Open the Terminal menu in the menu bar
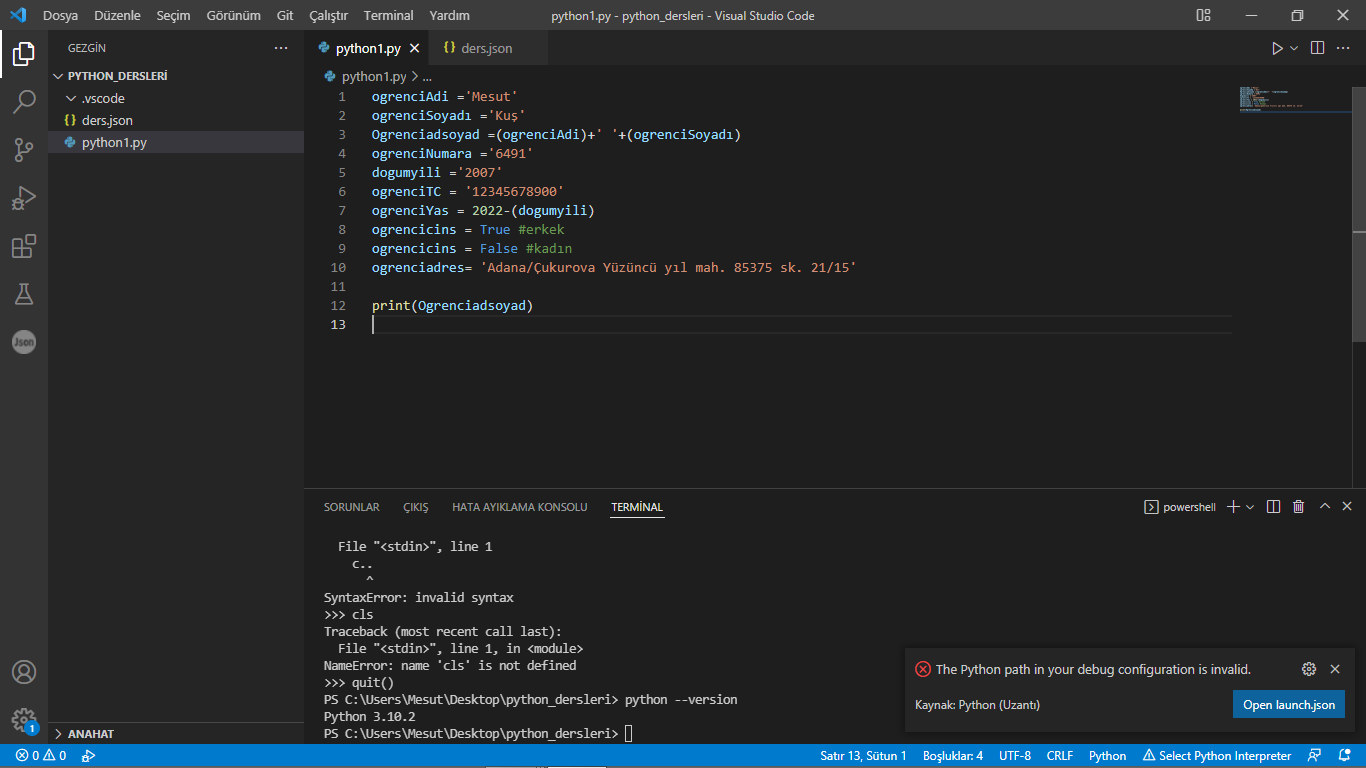 [388, 16]
